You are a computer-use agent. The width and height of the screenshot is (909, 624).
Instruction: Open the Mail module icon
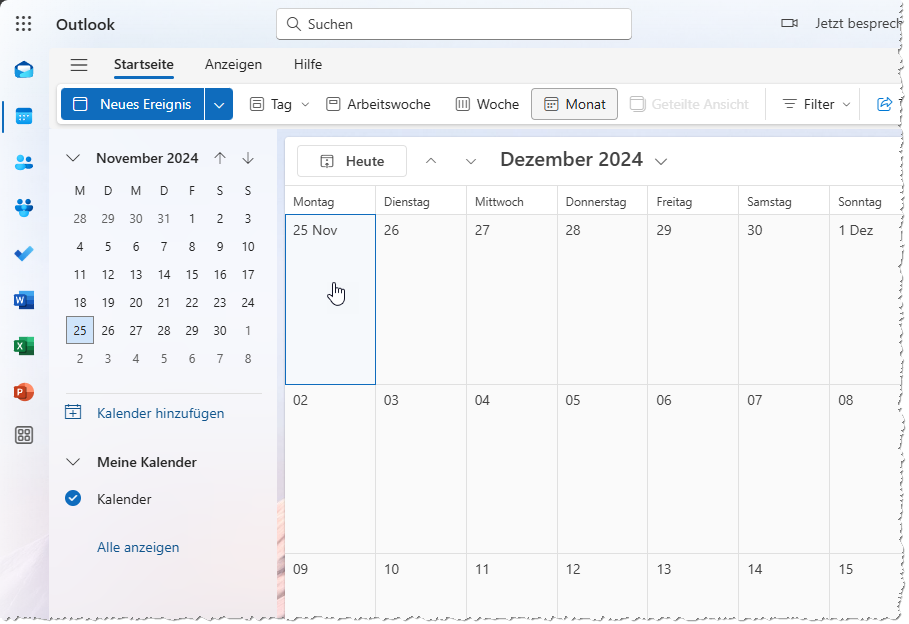pos(23,70)
